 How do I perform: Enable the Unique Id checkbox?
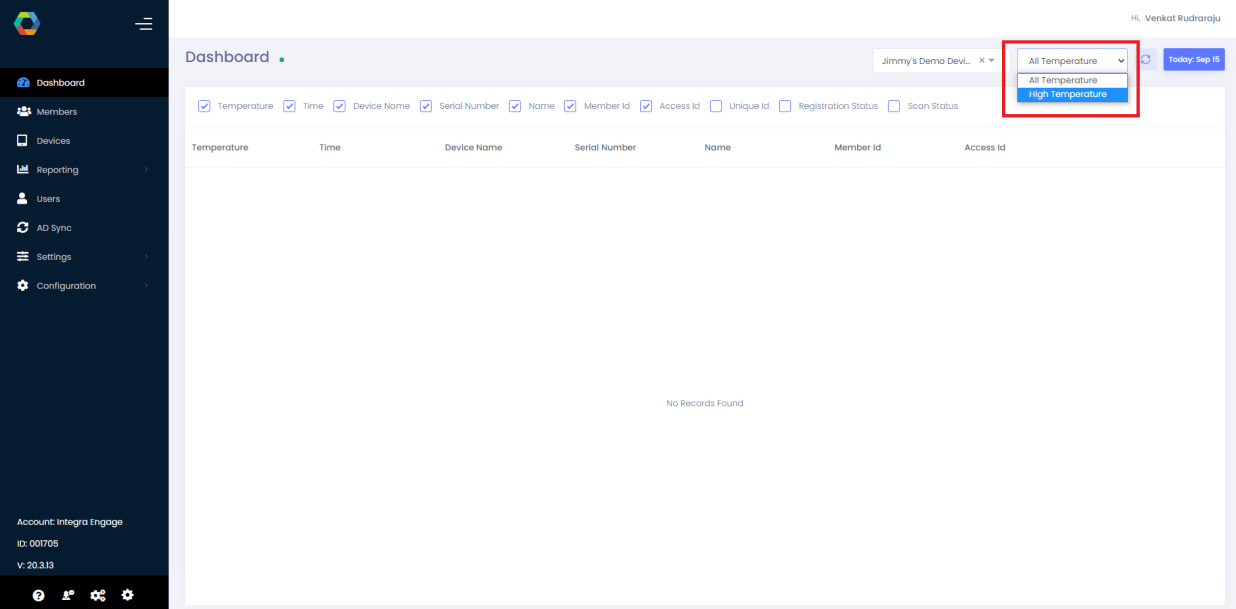click(x=716, y=105)
